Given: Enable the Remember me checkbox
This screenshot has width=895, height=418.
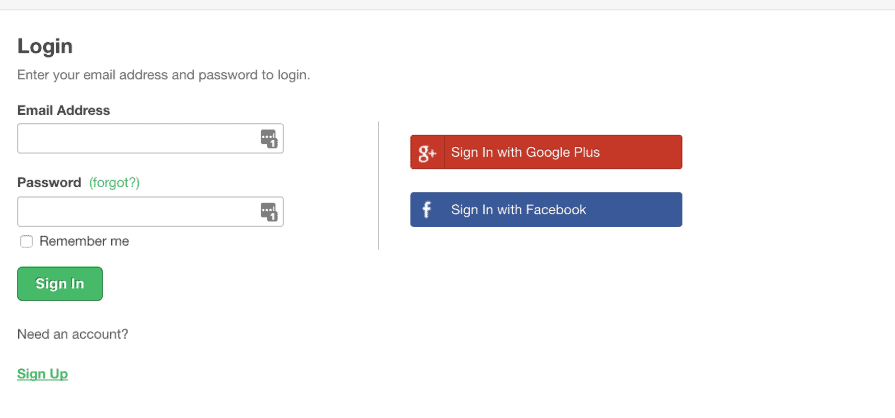Looking at the screenshot, I should (27, 241).
